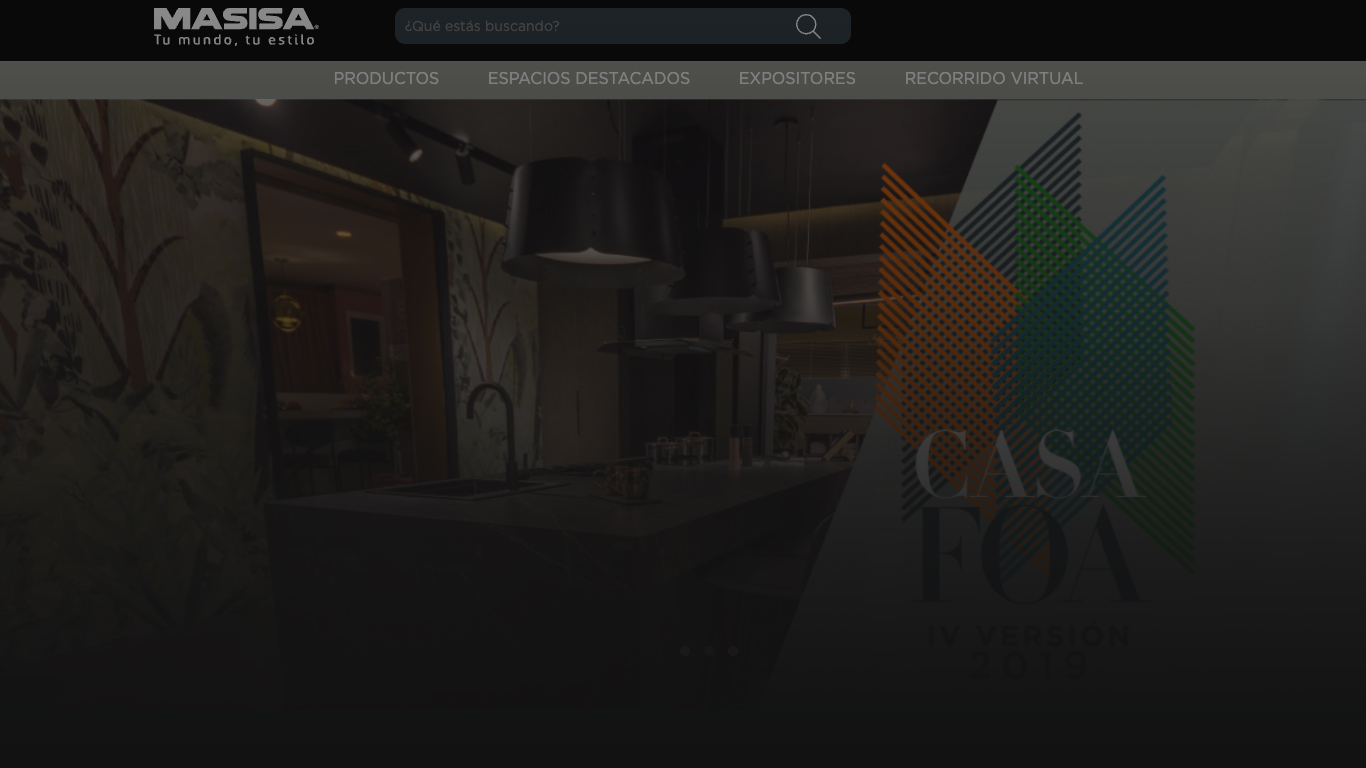1366x768 pixels.
Task: Click the 'Tu mundo, tu estilo' tagline
Action: point(234,40)
